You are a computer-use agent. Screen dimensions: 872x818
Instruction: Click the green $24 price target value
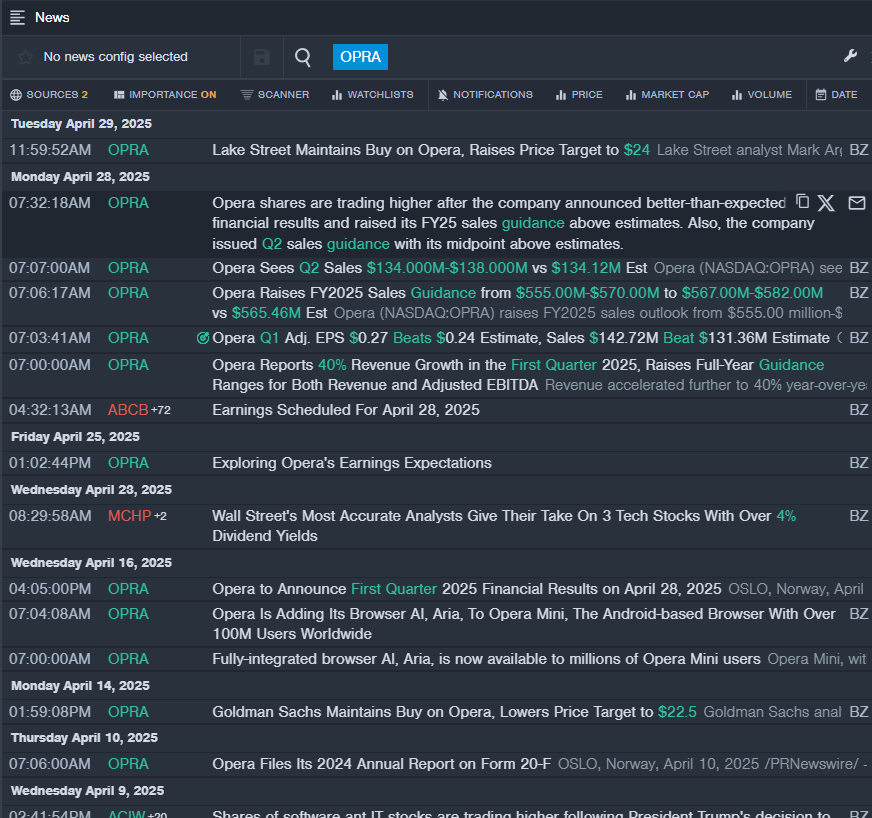click(637, 150)
